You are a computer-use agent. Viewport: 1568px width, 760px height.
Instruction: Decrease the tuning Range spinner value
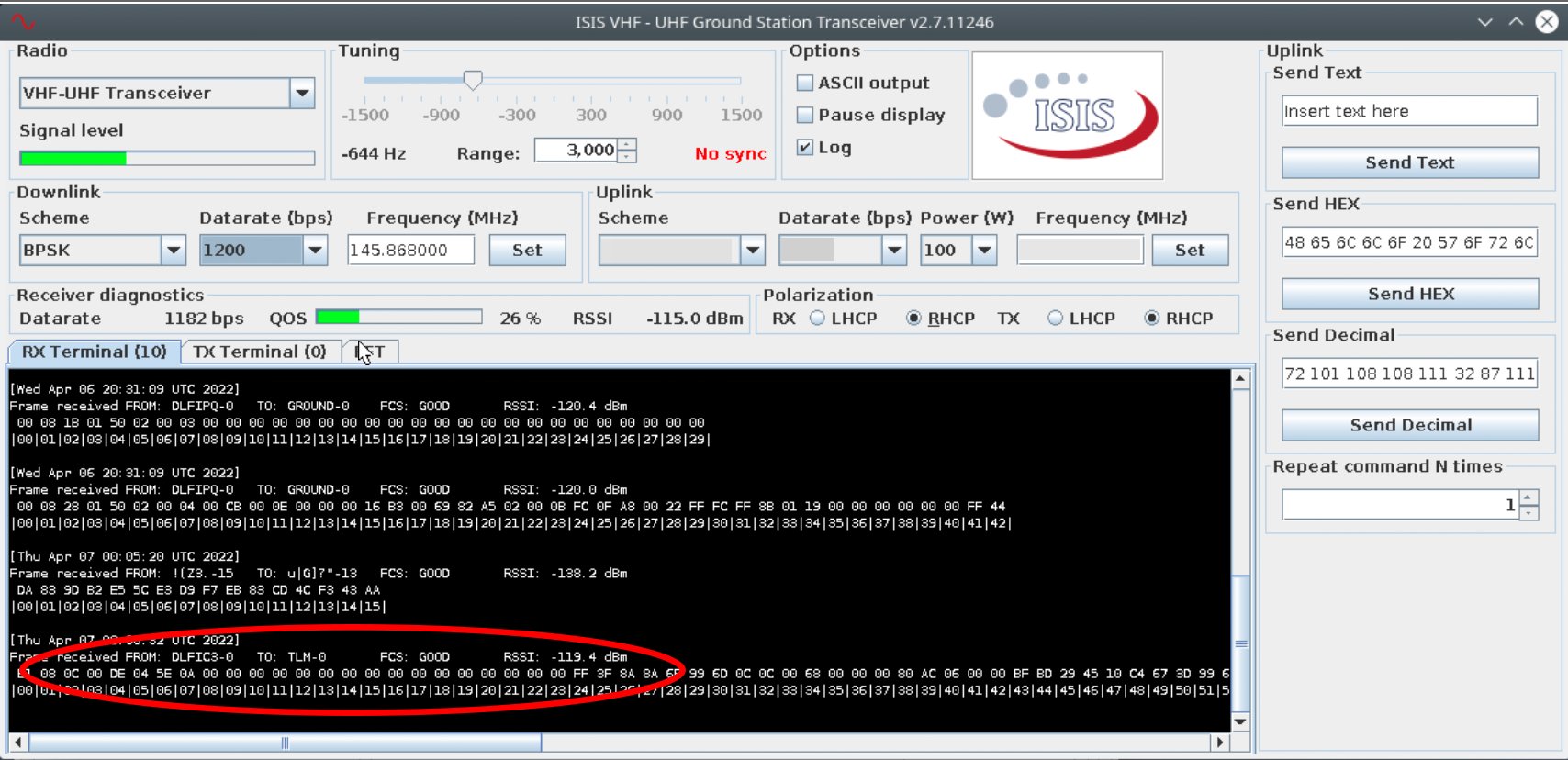627,156
